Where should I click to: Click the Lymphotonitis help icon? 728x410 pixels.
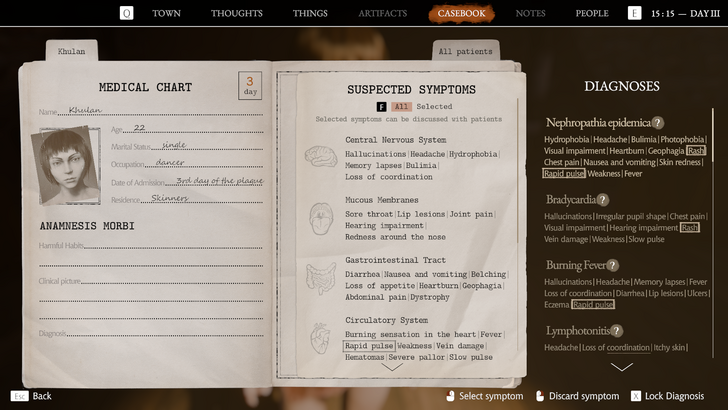point(616,331)
